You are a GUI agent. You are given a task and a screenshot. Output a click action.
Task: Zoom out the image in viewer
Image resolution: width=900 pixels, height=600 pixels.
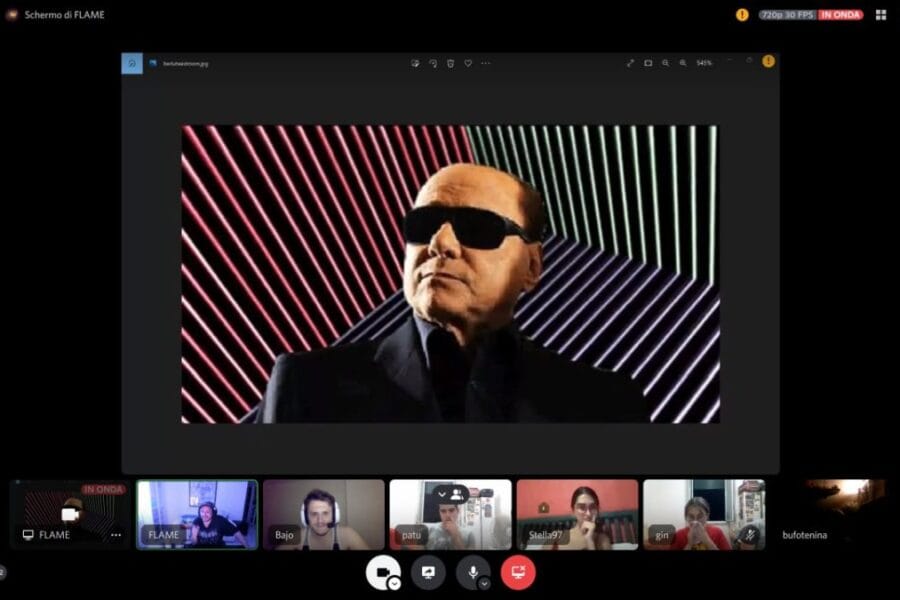click(x=665, y=63)
